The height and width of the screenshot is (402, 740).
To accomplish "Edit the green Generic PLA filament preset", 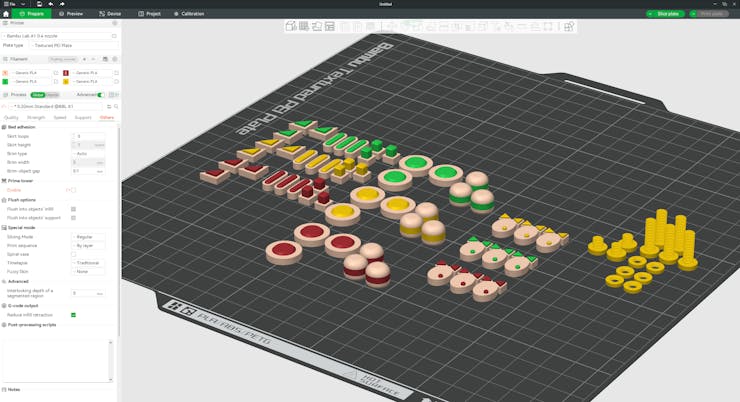I will 56,82.
